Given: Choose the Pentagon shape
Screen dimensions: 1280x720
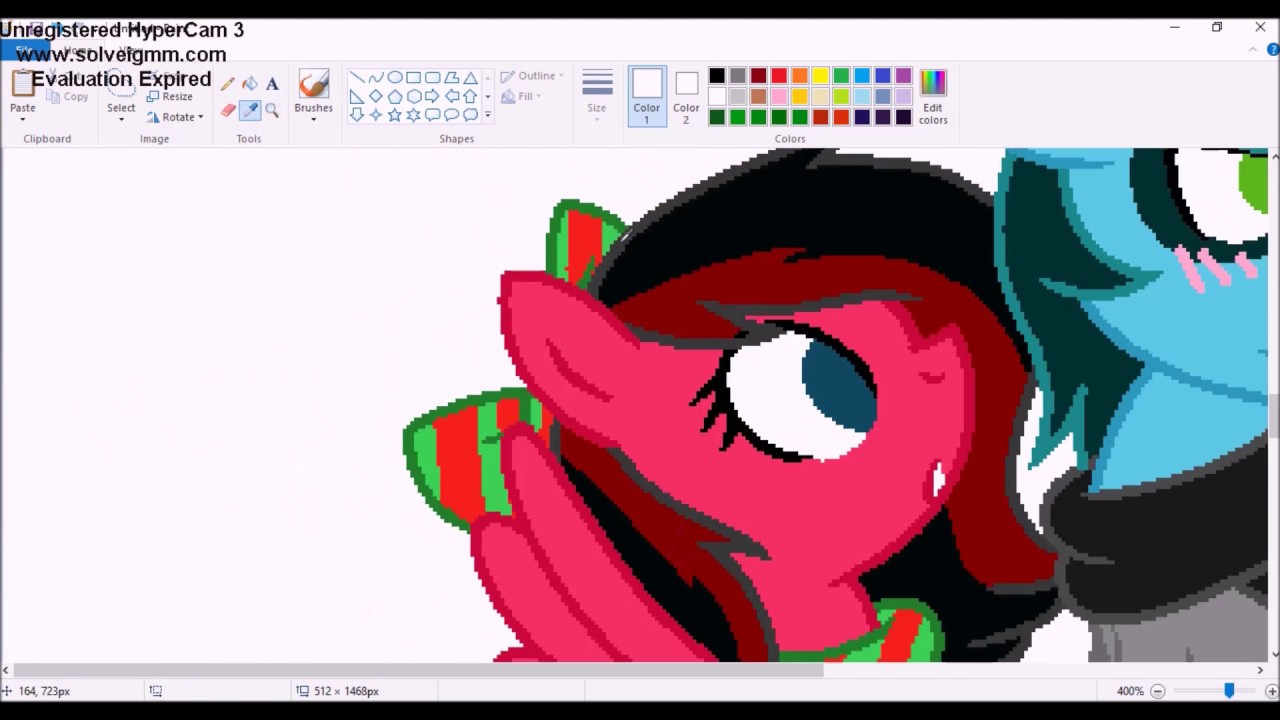Looking at the screenshot, I should point(395,96).
